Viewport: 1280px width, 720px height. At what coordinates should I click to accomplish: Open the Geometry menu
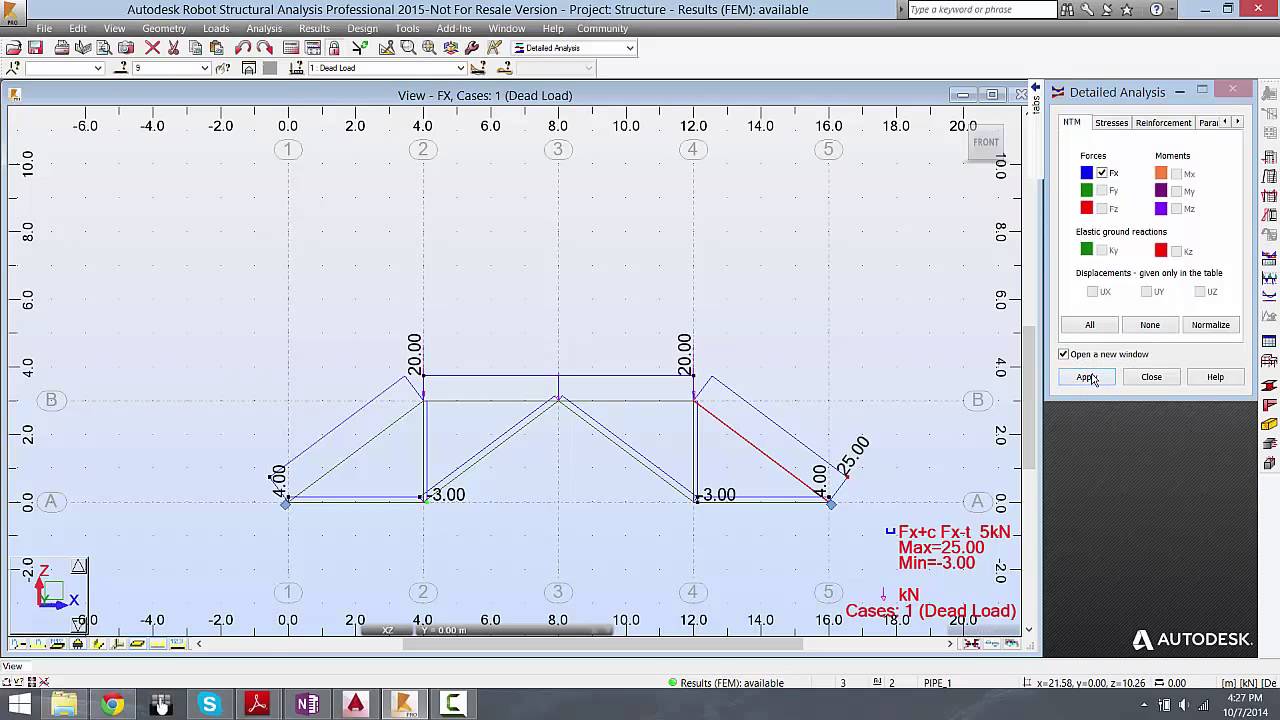pos(164,28)
